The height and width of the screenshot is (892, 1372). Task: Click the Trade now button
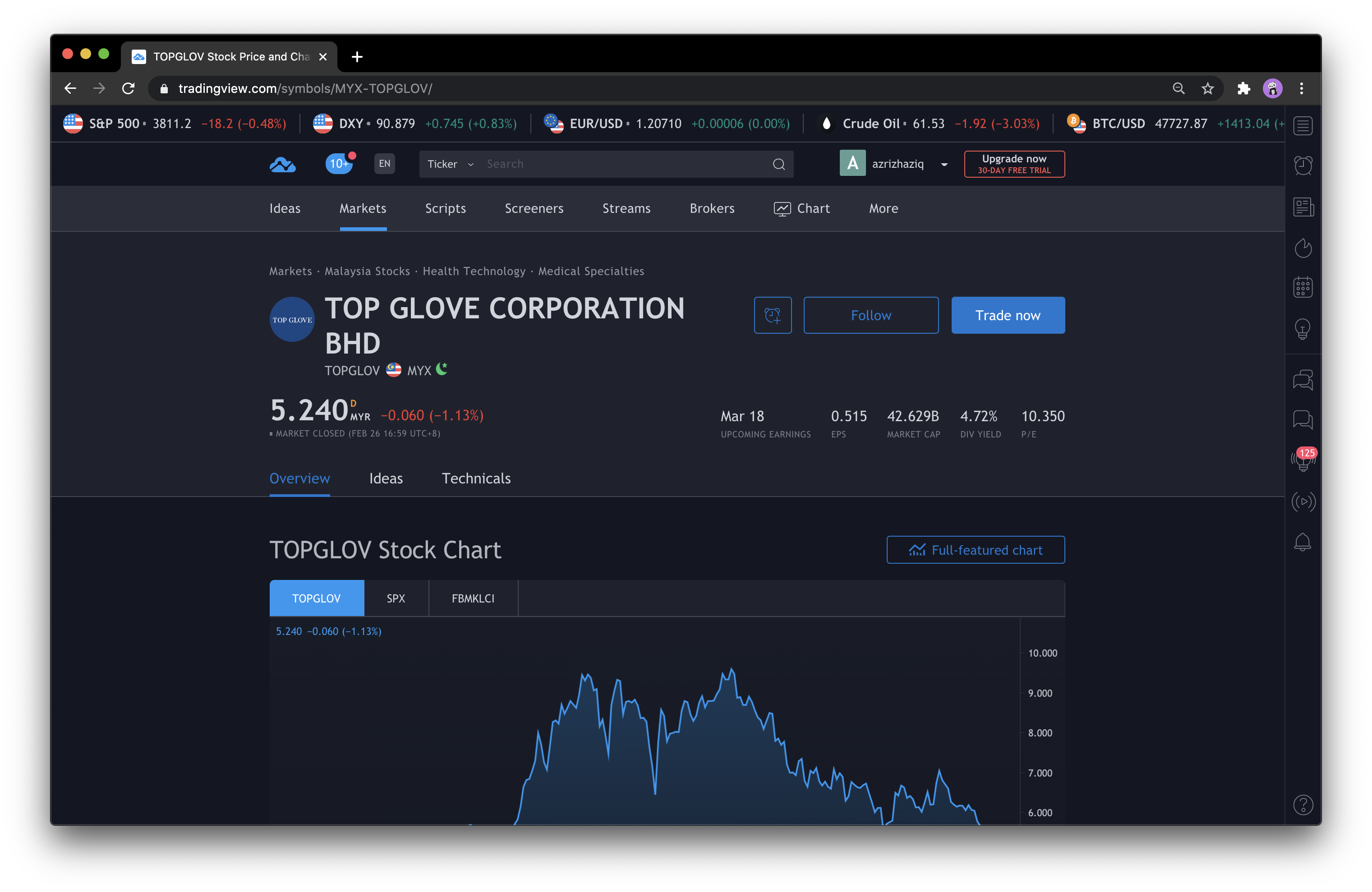(1008, 315)
